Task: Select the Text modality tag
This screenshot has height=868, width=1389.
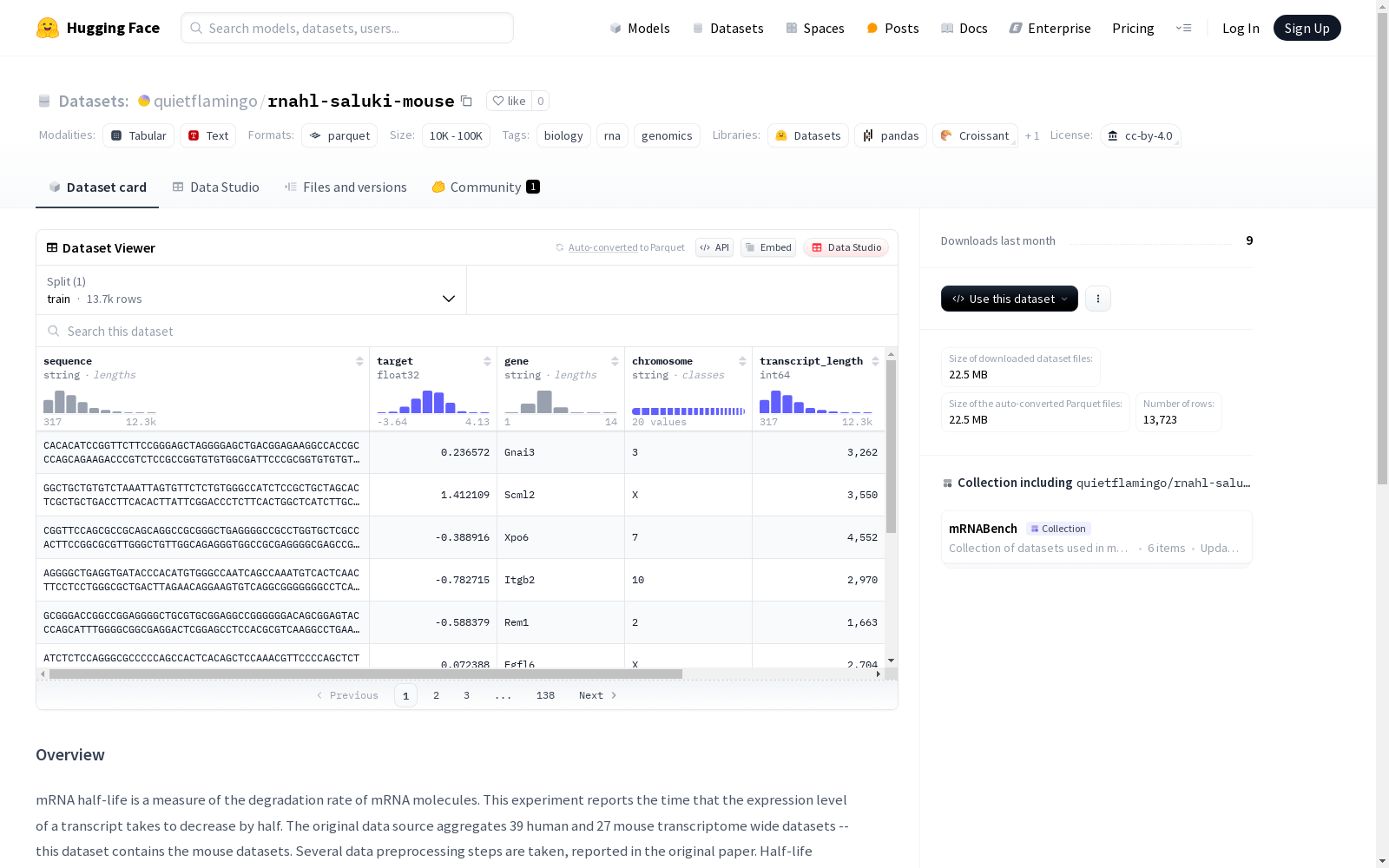Action: coord(208,135)
